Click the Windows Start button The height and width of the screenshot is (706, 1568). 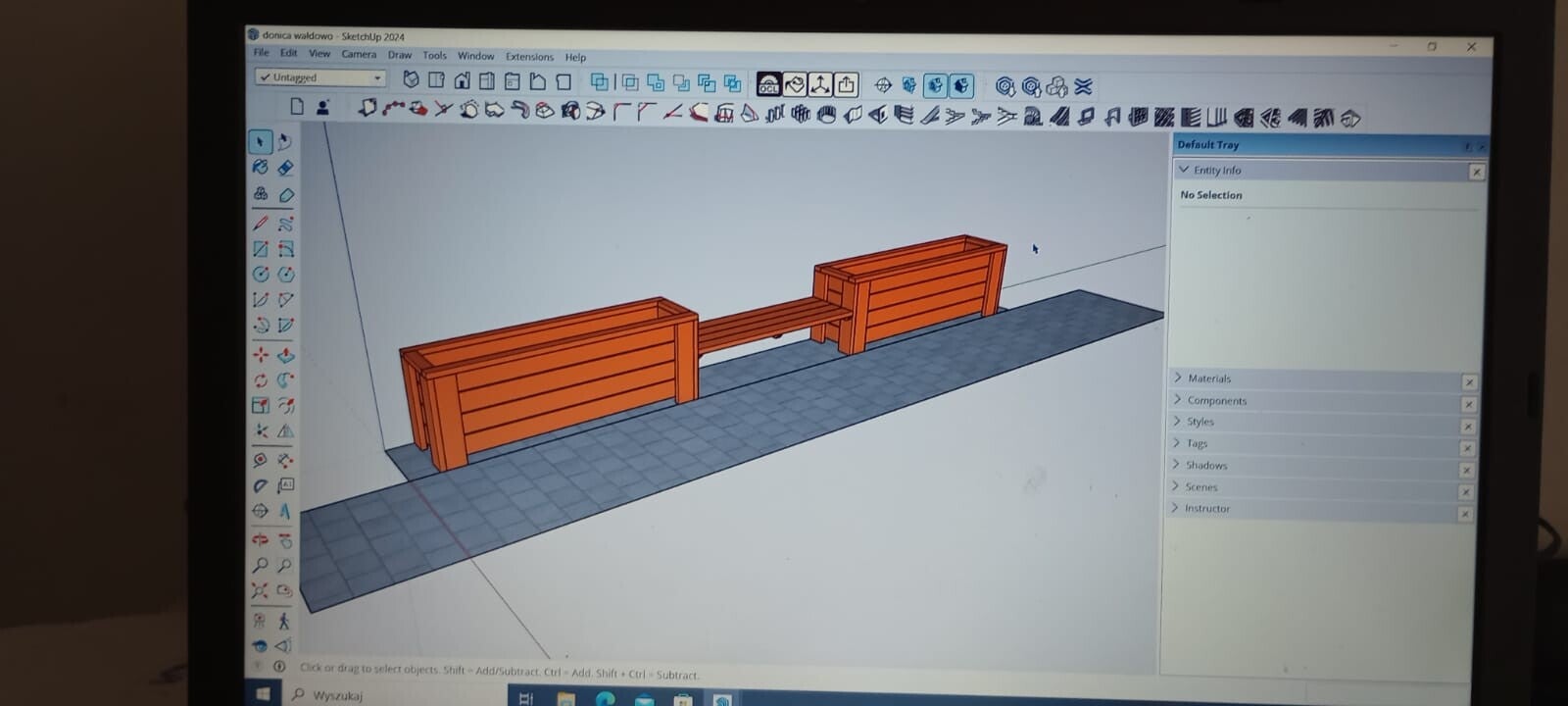point(263,694)
